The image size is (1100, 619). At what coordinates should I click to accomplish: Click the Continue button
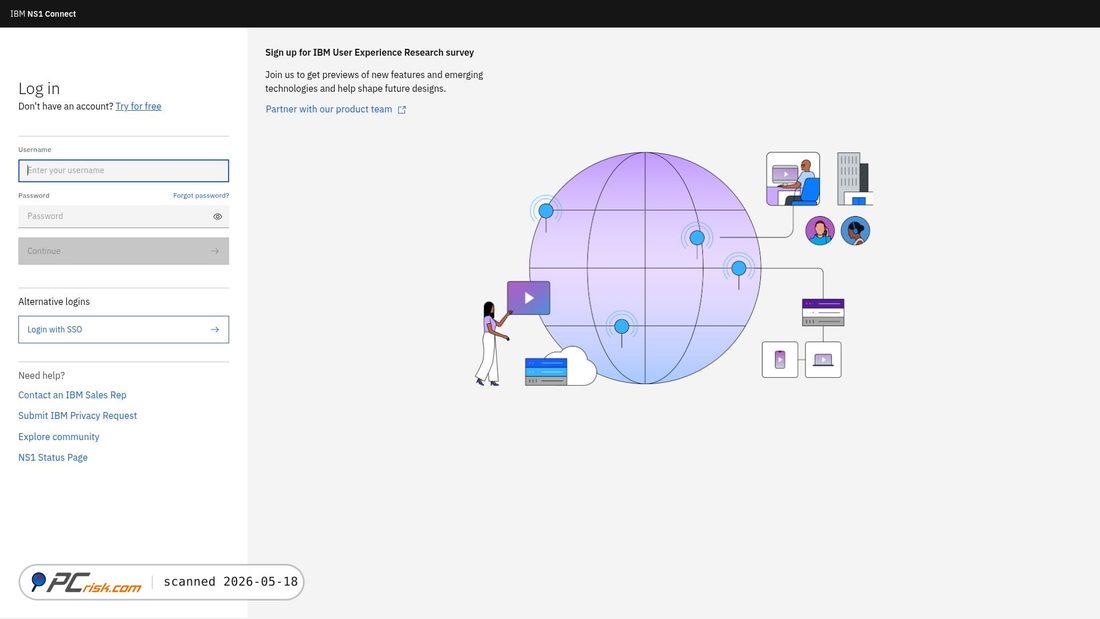123,251
